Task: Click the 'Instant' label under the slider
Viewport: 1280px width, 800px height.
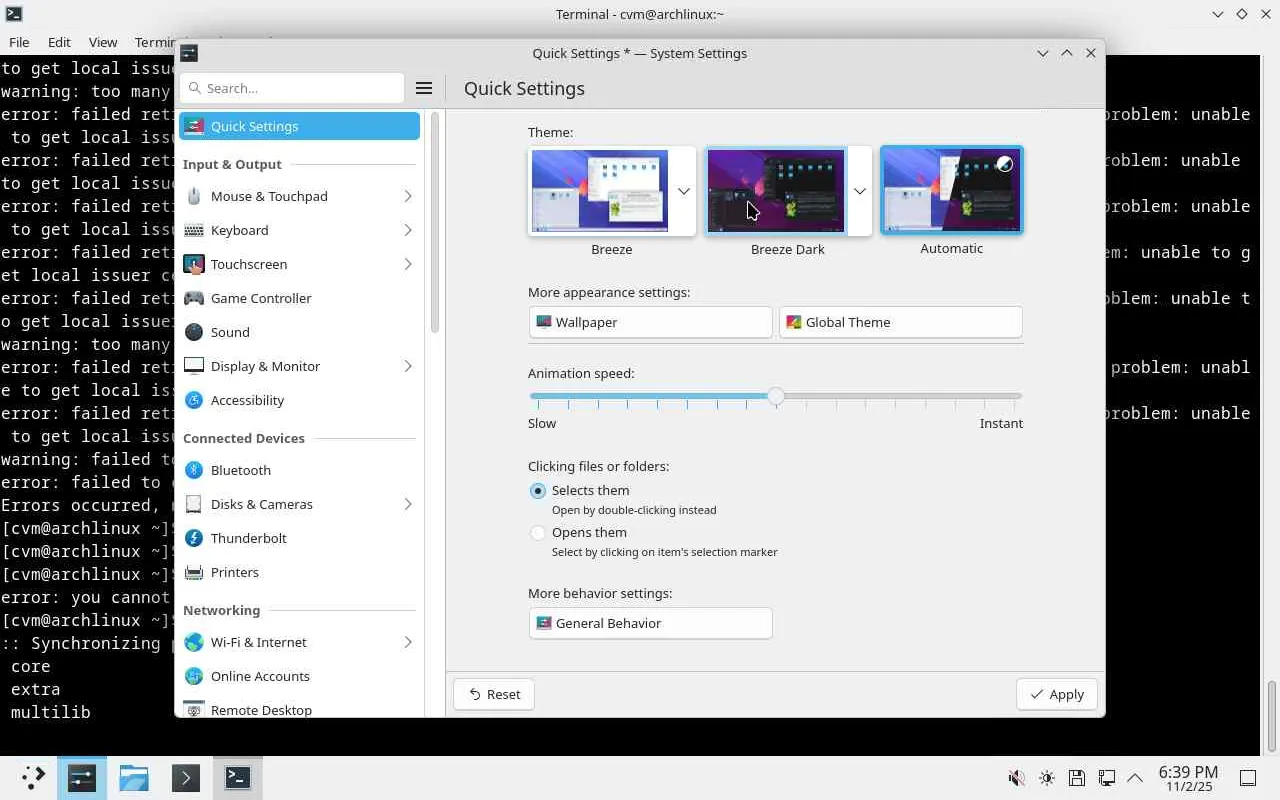Action: (1001, 423)
